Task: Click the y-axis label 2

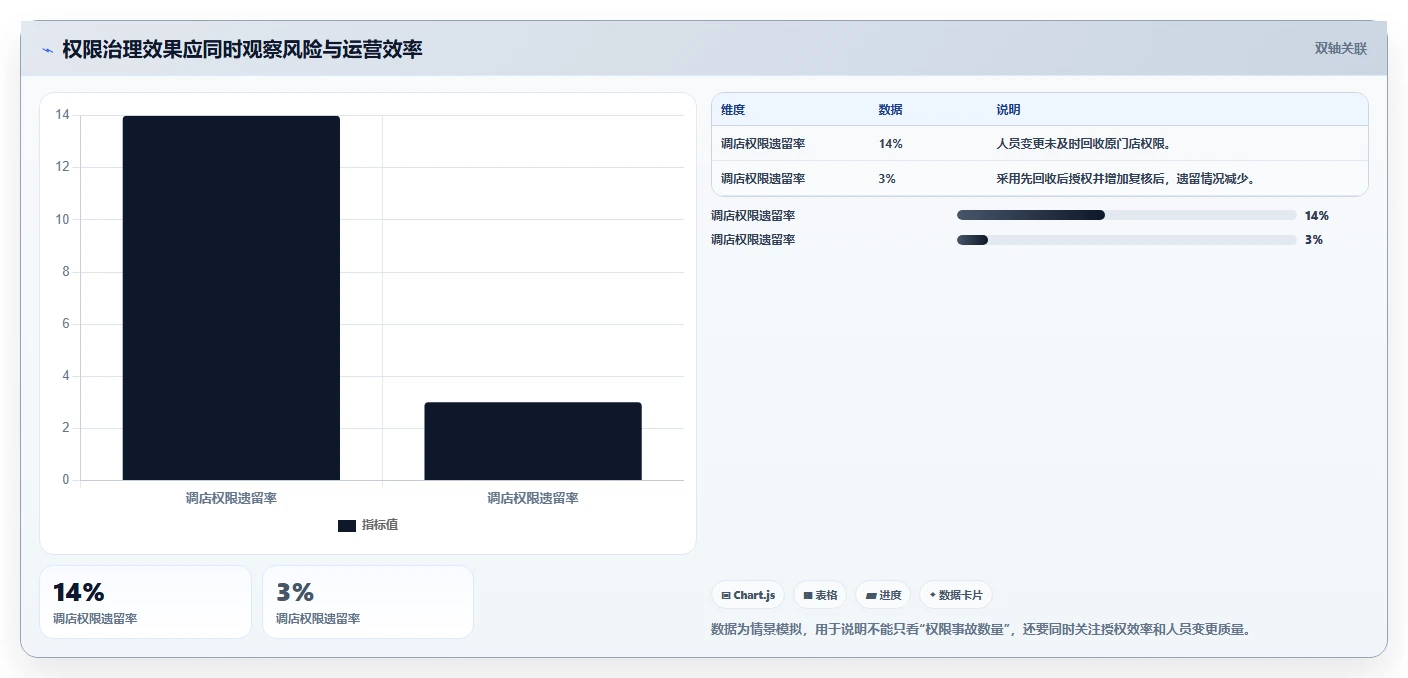Action: [66, 428]
